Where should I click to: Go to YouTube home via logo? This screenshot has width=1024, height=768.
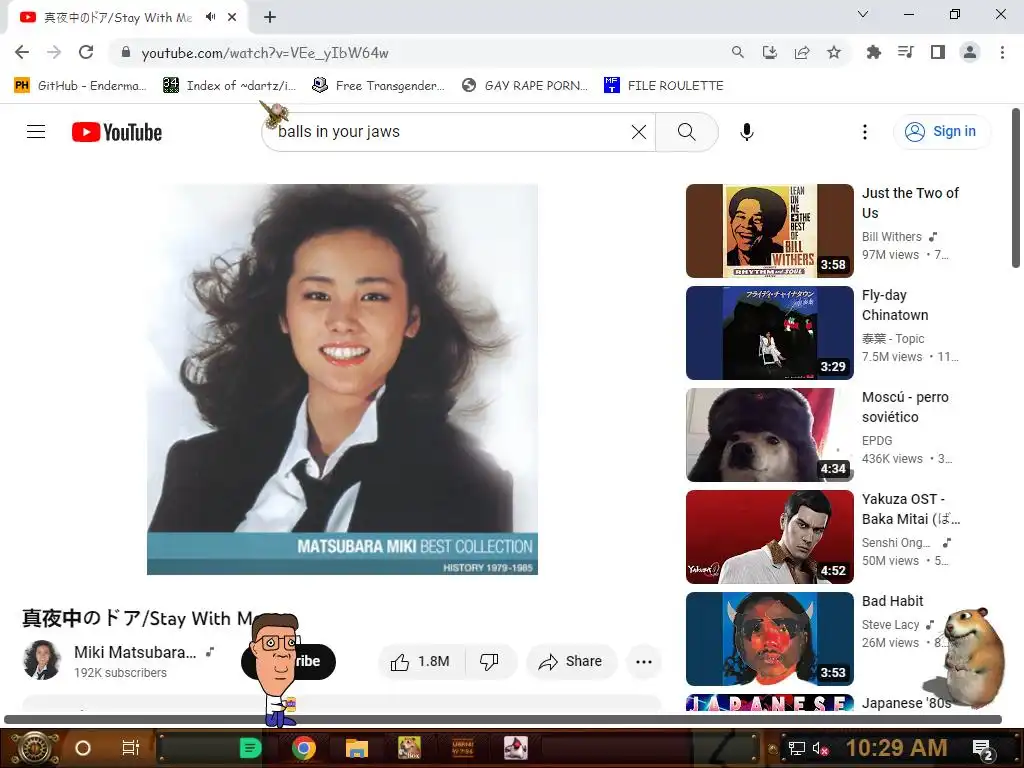pos(117,132)
